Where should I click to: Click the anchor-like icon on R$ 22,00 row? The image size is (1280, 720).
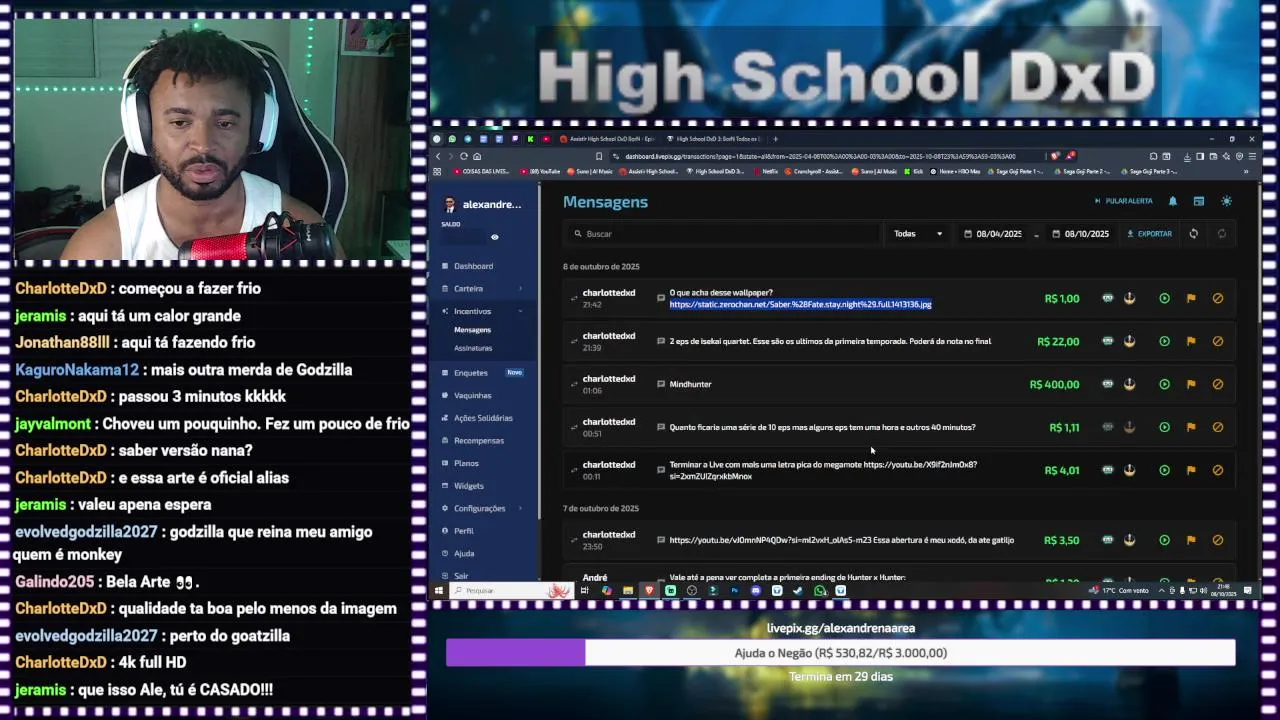(1129, 341)
